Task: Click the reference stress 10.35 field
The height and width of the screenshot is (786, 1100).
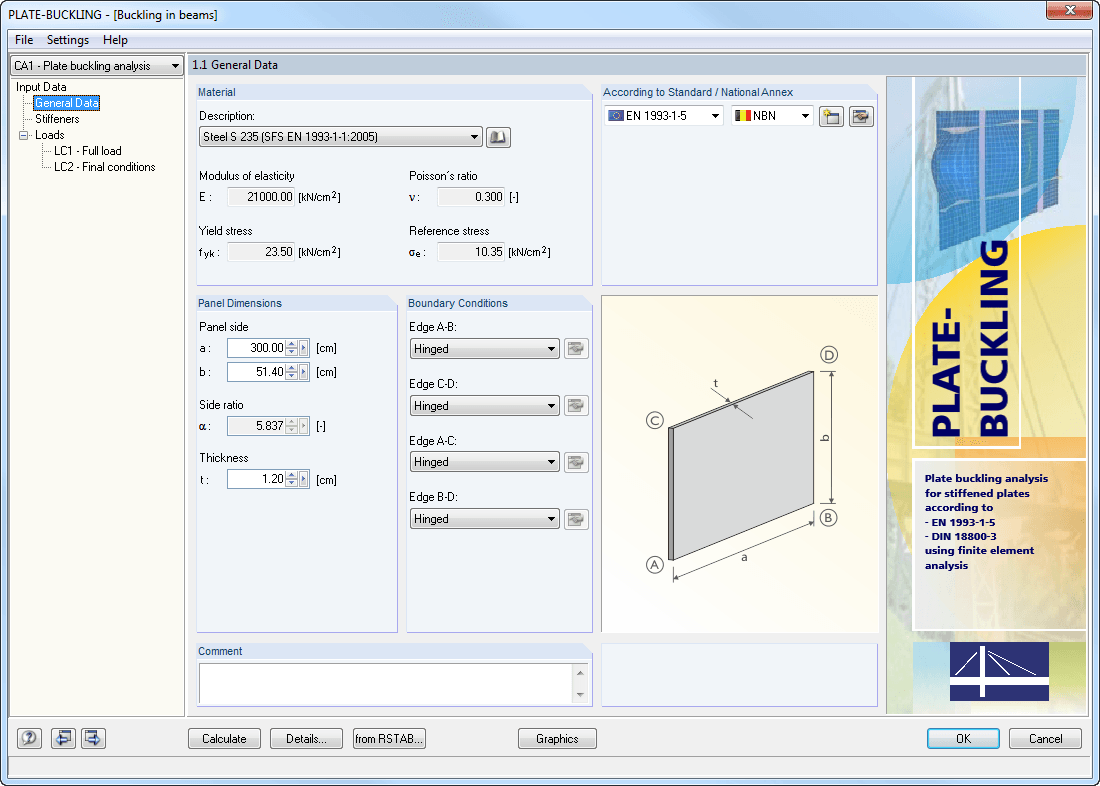Action: point(471,252)
